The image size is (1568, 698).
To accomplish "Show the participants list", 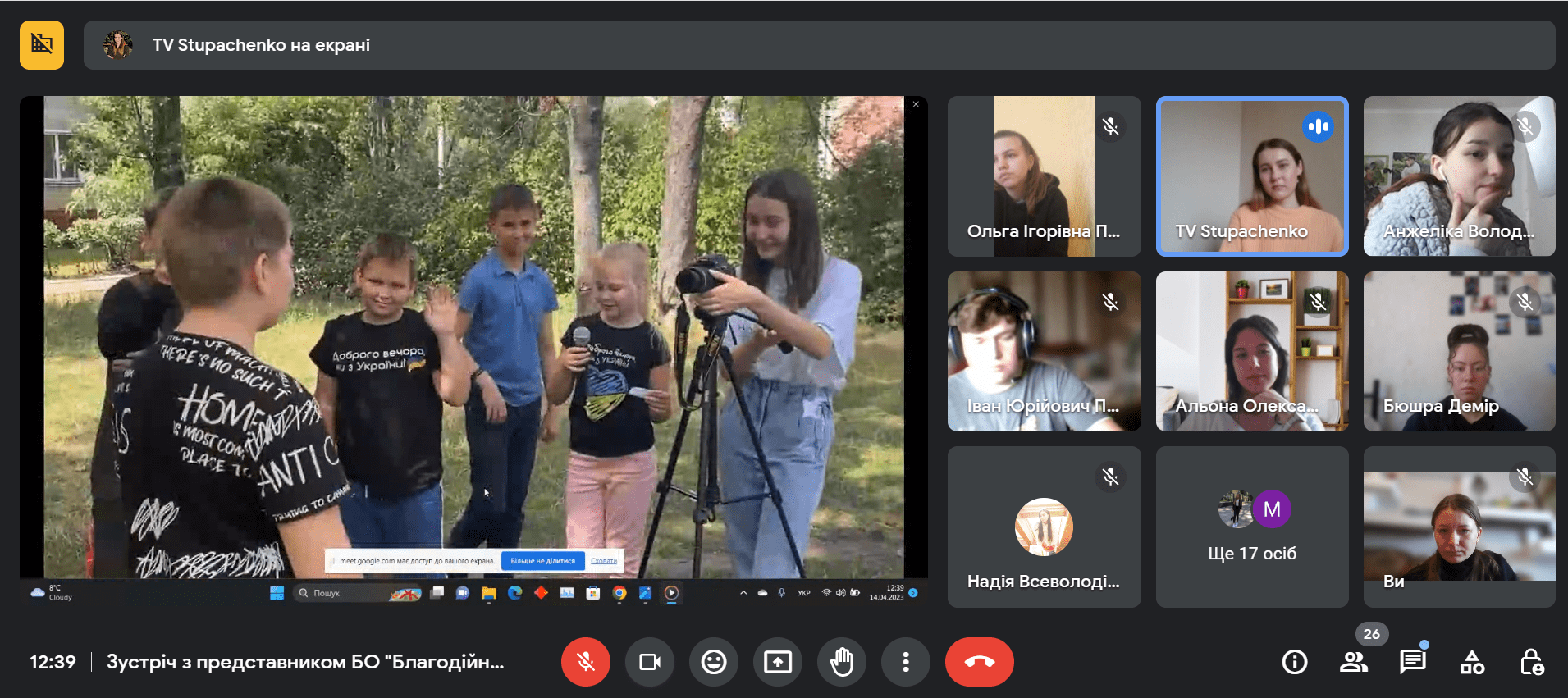I will point(1353,662).
